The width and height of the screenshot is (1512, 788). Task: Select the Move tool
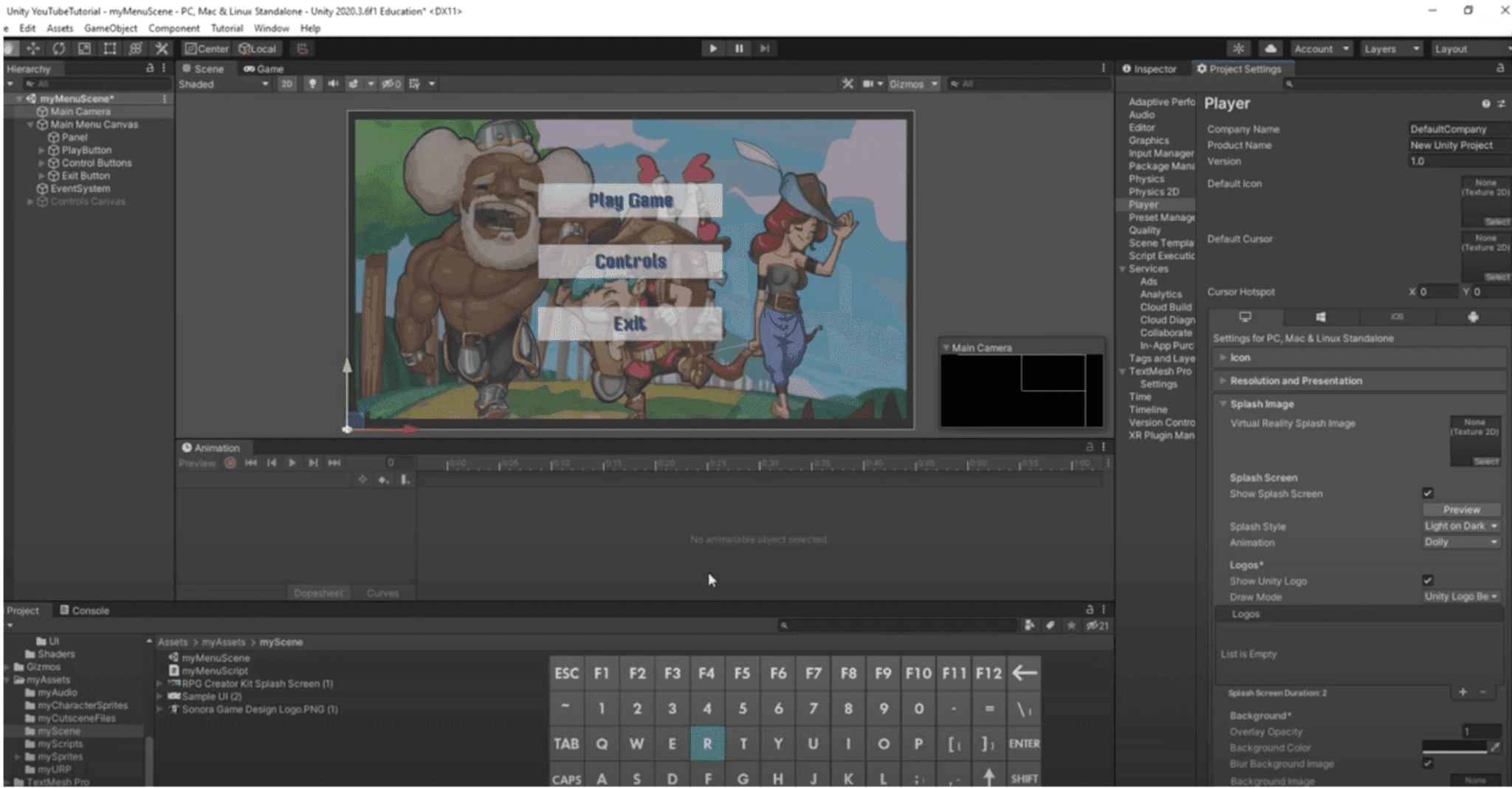point(33,48)
